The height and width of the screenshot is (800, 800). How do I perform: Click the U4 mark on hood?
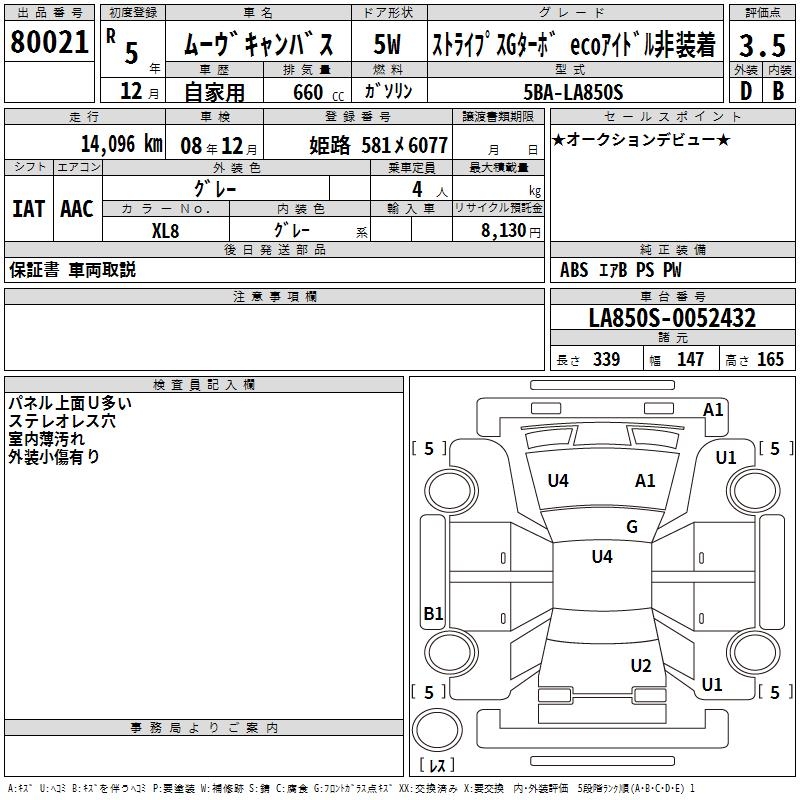coord(558,481)
